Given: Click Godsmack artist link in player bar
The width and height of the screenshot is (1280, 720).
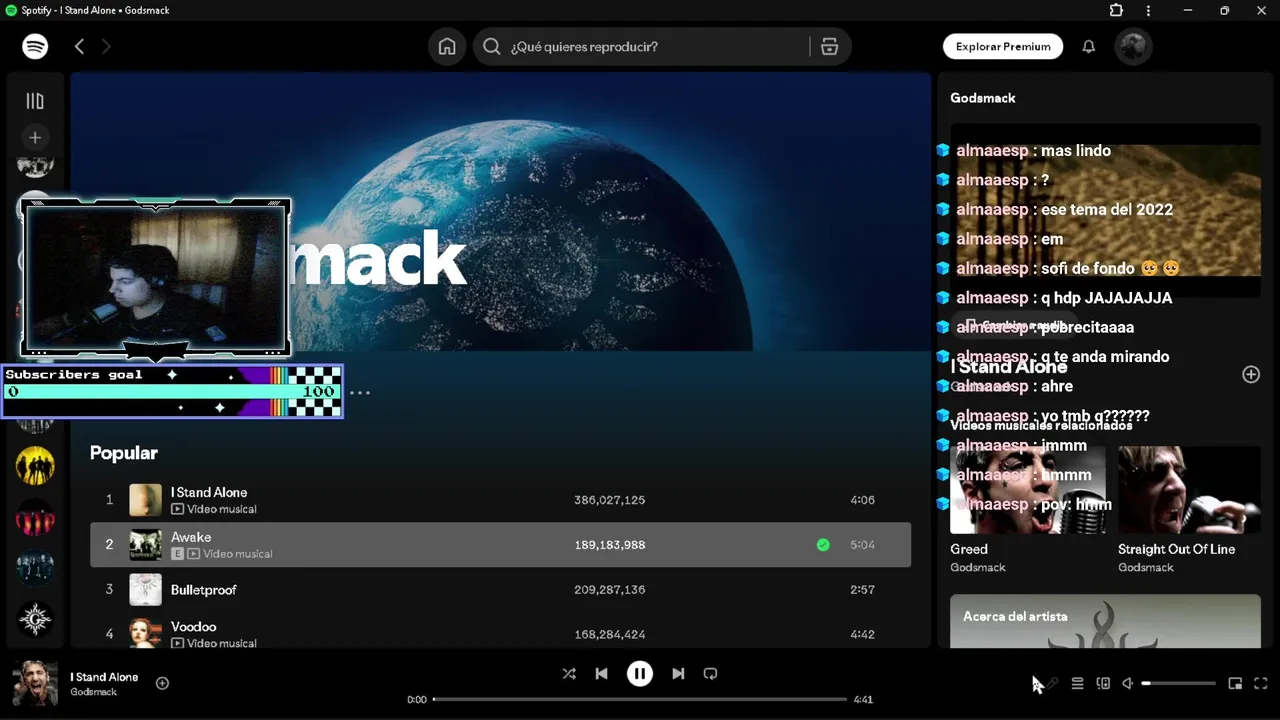Looking at the screenshot, I should 93,692.
